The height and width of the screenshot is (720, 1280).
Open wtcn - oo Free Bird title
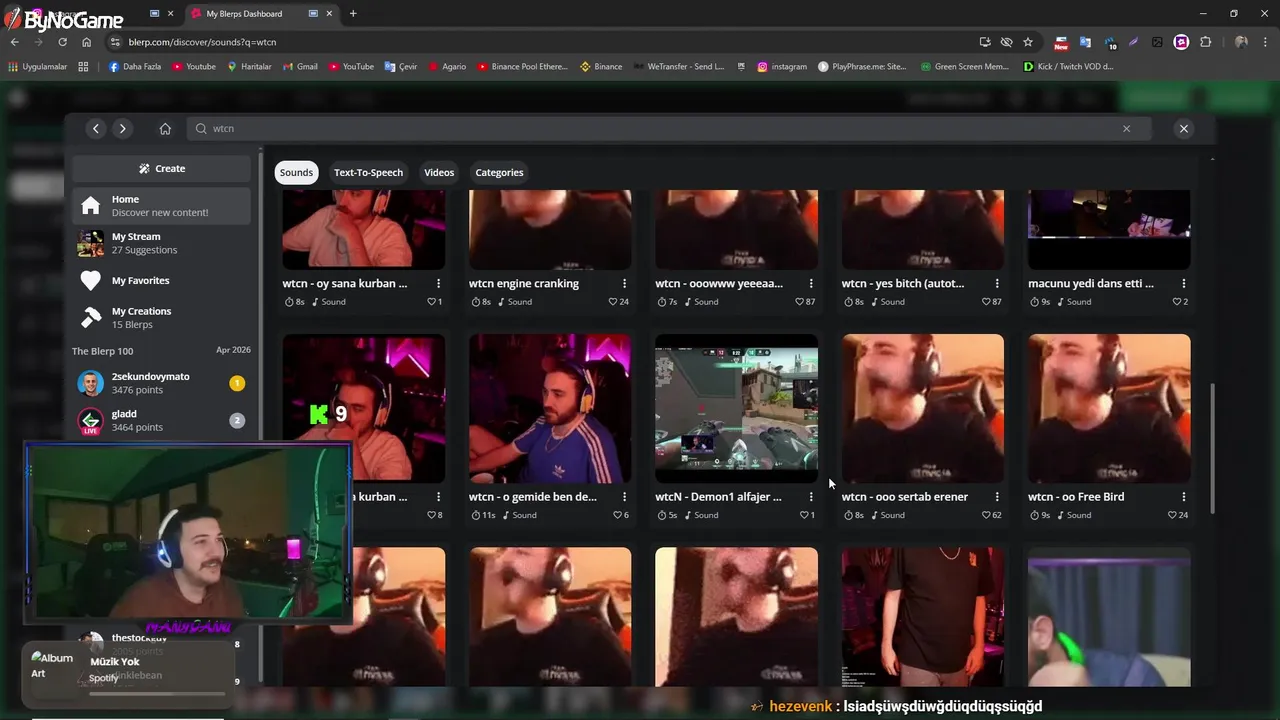coord(1076,497)
